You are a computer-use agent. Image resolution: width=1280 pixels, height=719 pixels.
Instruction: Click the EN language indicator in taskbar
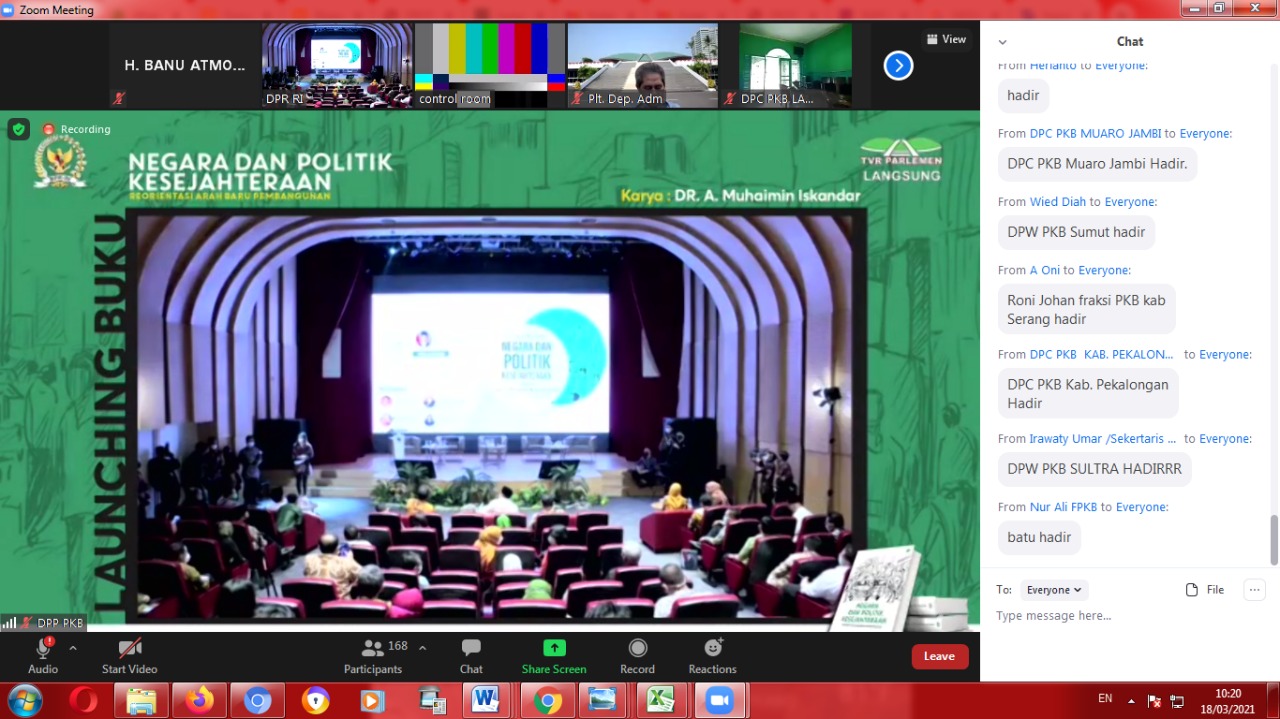click(1105, 698)
